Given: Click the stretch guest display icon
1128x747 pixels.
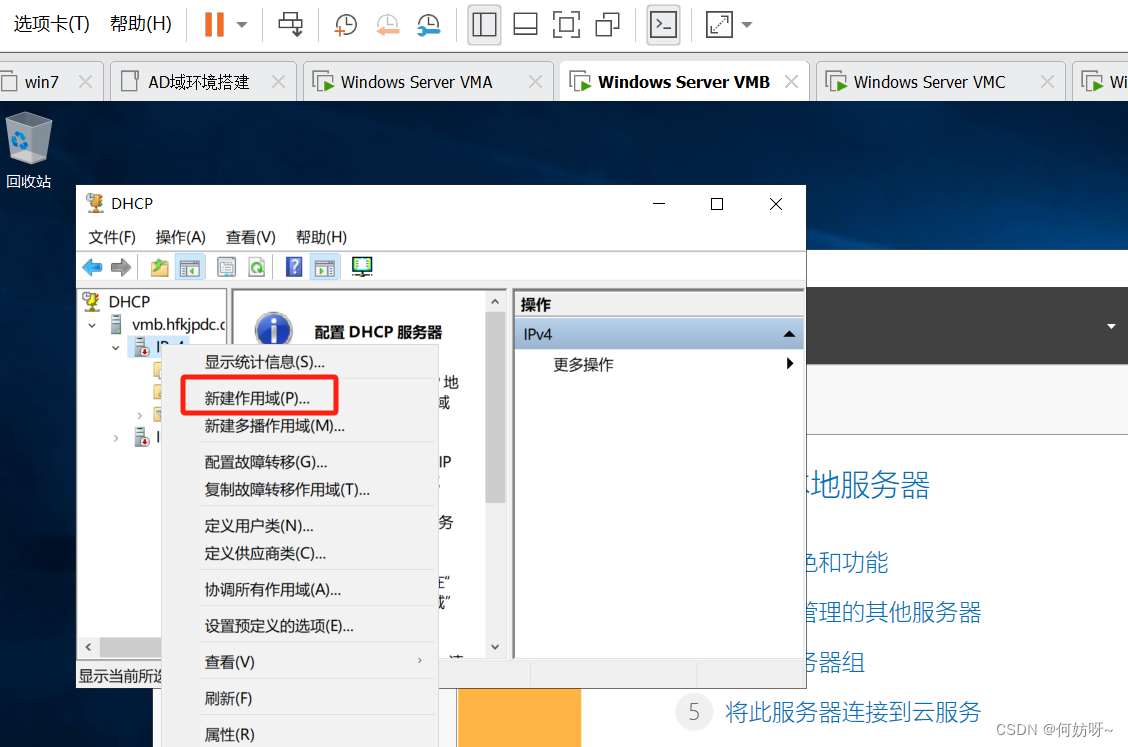Looking at the screenshot, I should pos(719,24).
